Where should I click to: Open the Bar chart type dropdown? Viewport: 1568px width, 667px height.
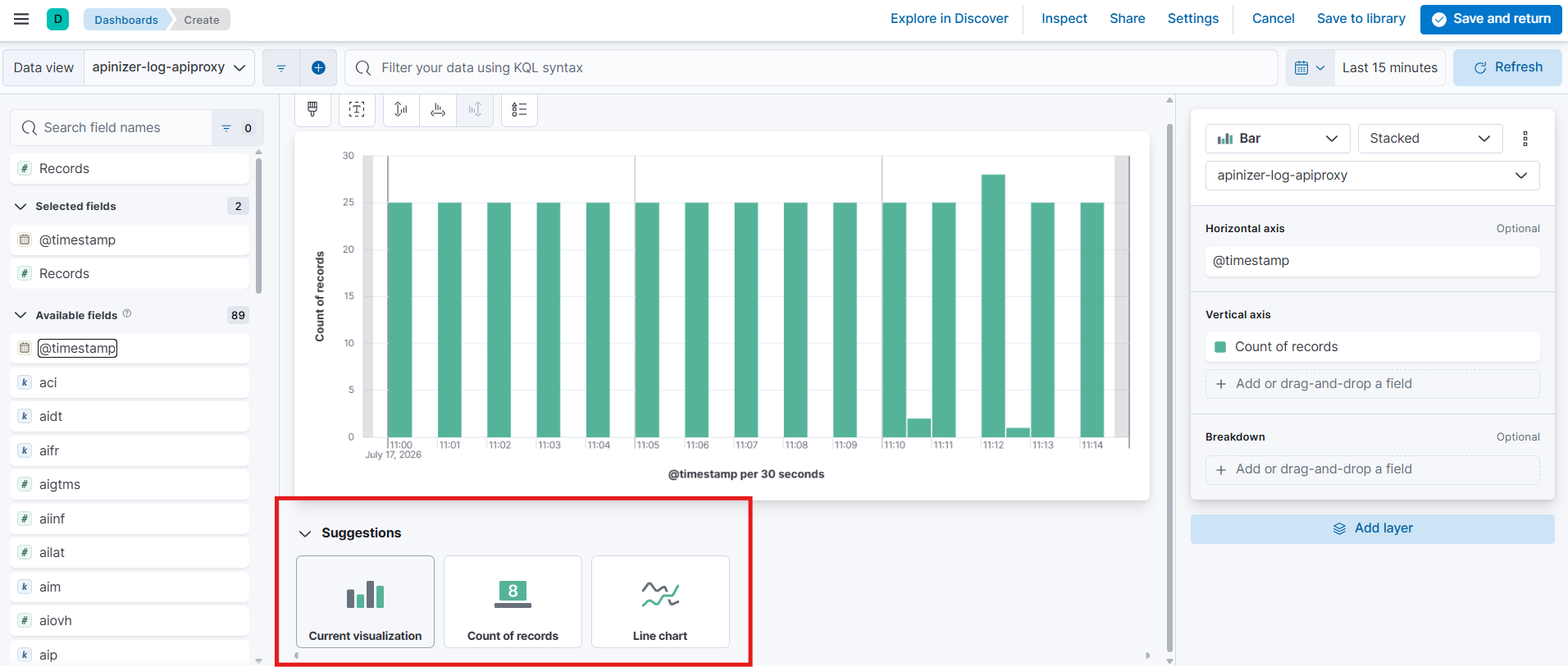(1278, 139)
